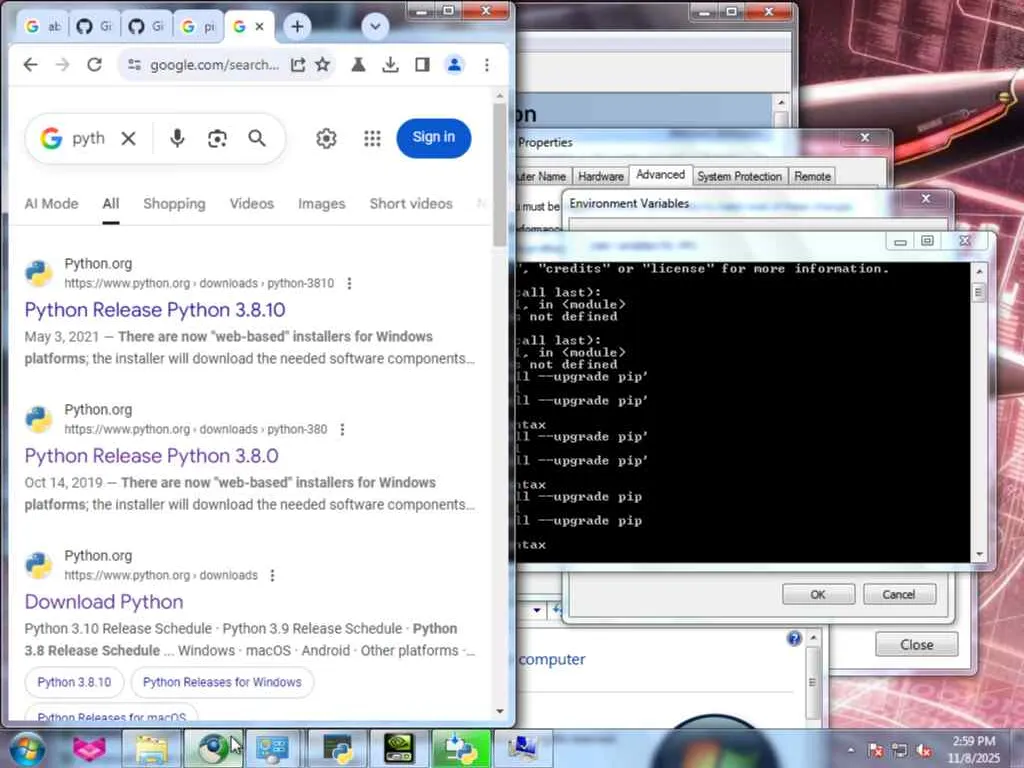Select Remote tab in System Properties
The height and width of the screenshot is (768, 1024).
812,176
